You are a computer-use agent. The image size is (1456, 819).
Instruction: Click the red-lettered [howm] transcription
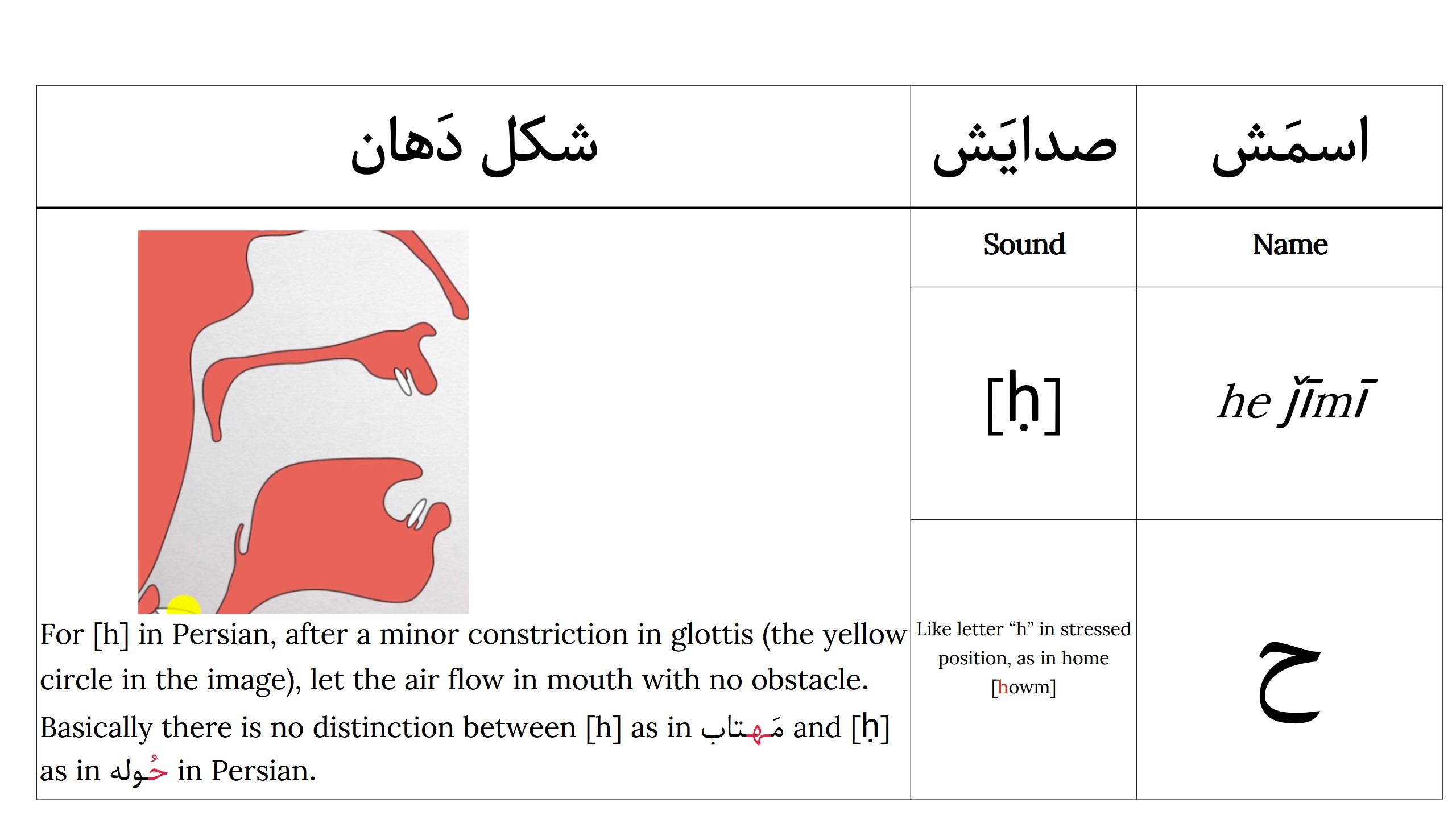(x=1023, y=687)
